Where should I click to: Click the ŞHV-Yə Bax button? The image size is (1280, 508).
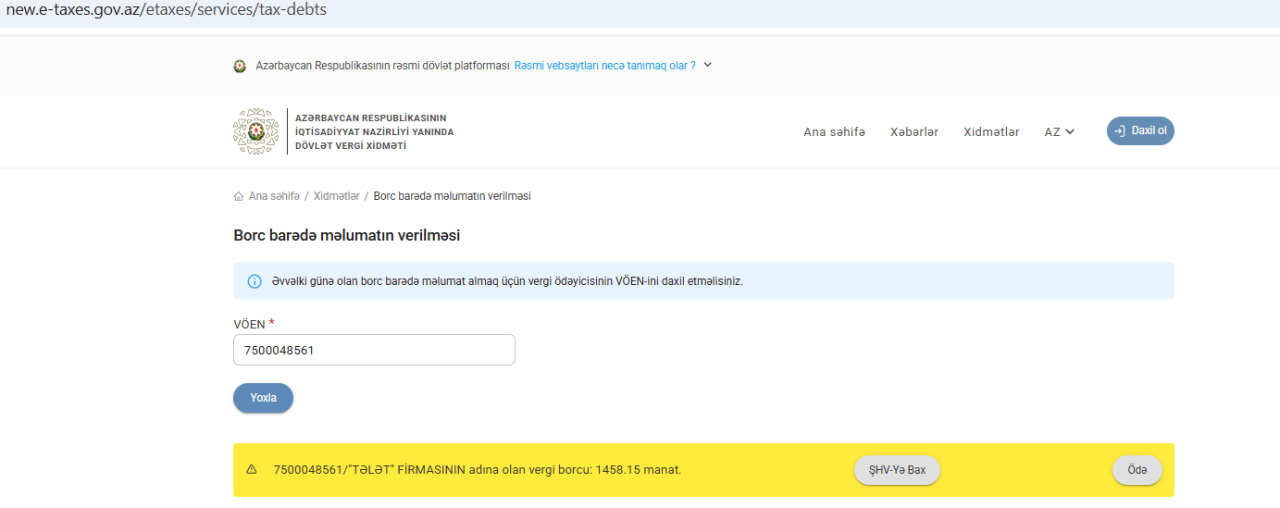pos(897,470)
